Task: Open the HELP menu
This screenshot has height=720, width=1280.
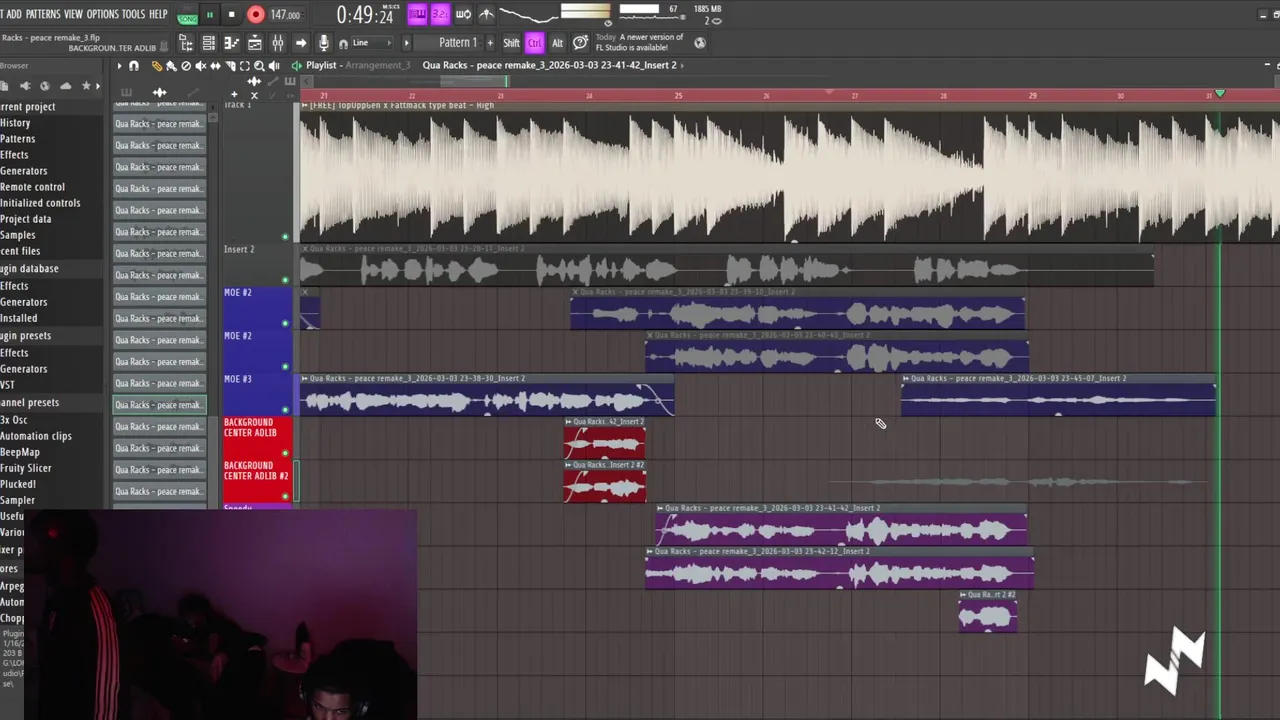Action: coord(158,14)
